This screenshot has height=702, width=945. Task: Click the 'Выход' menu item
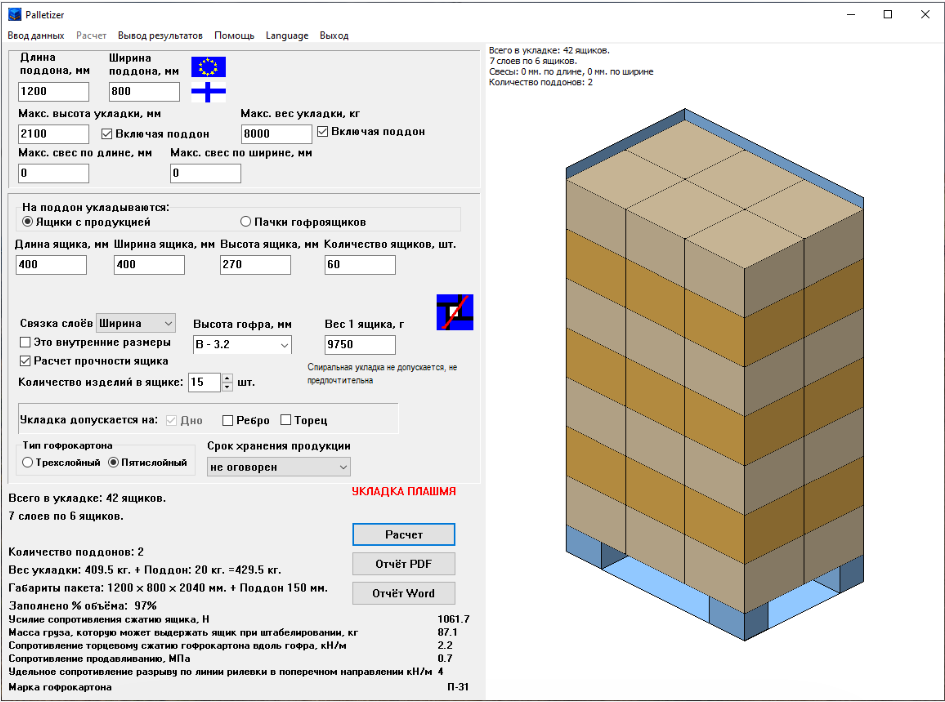point(334,36)
